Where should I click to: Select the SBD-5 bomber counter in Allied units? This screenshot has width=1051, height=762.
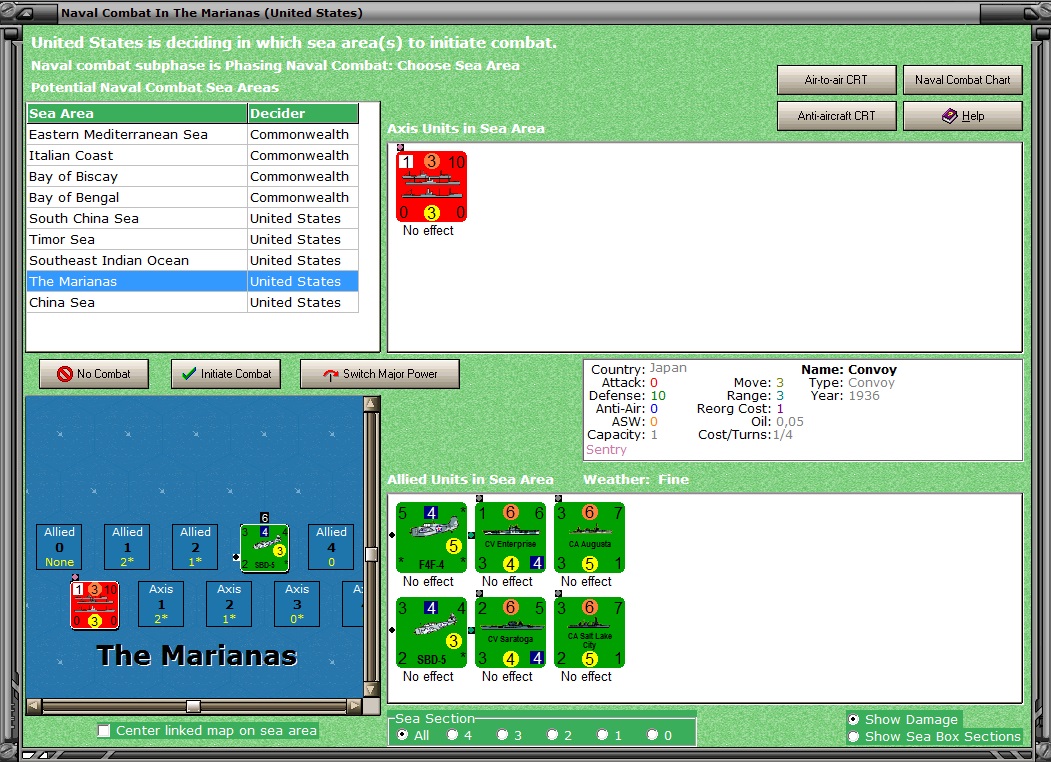pyautogui.click(x=431, y=633)
